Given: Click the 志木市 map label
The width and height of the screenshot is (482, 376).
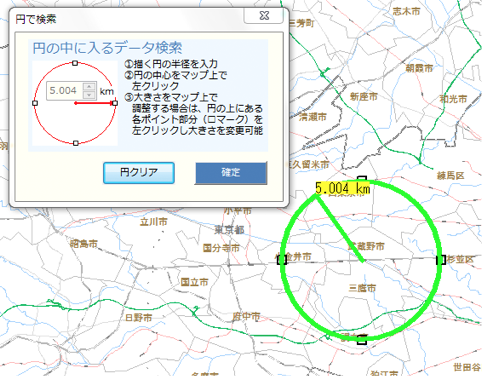Looking at the screenshot, I should [406, 11].
